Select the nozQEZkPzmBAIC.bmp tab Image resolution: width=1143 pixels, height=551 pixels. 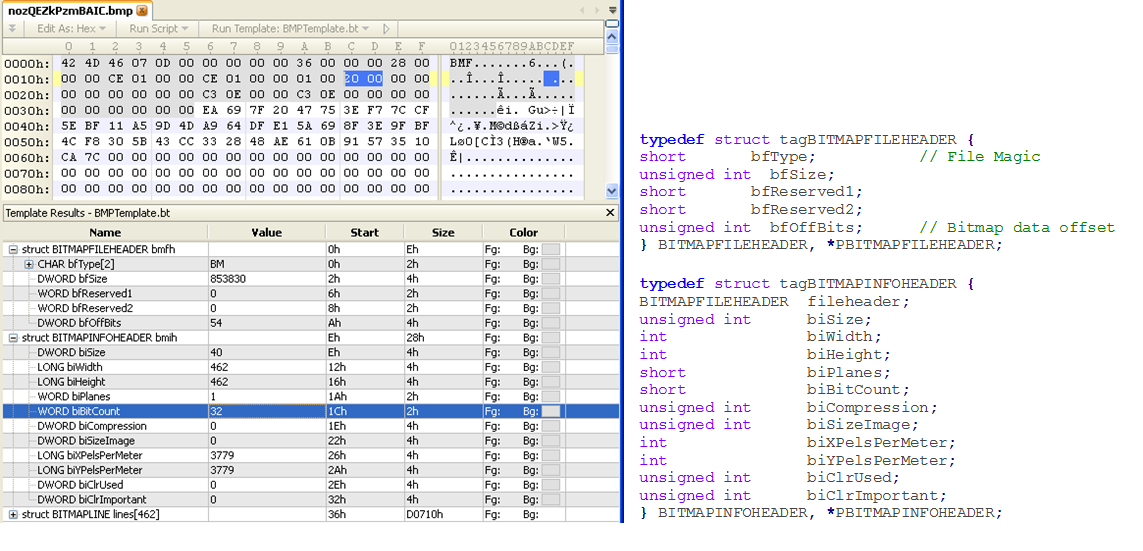click(x=68, y=10)
